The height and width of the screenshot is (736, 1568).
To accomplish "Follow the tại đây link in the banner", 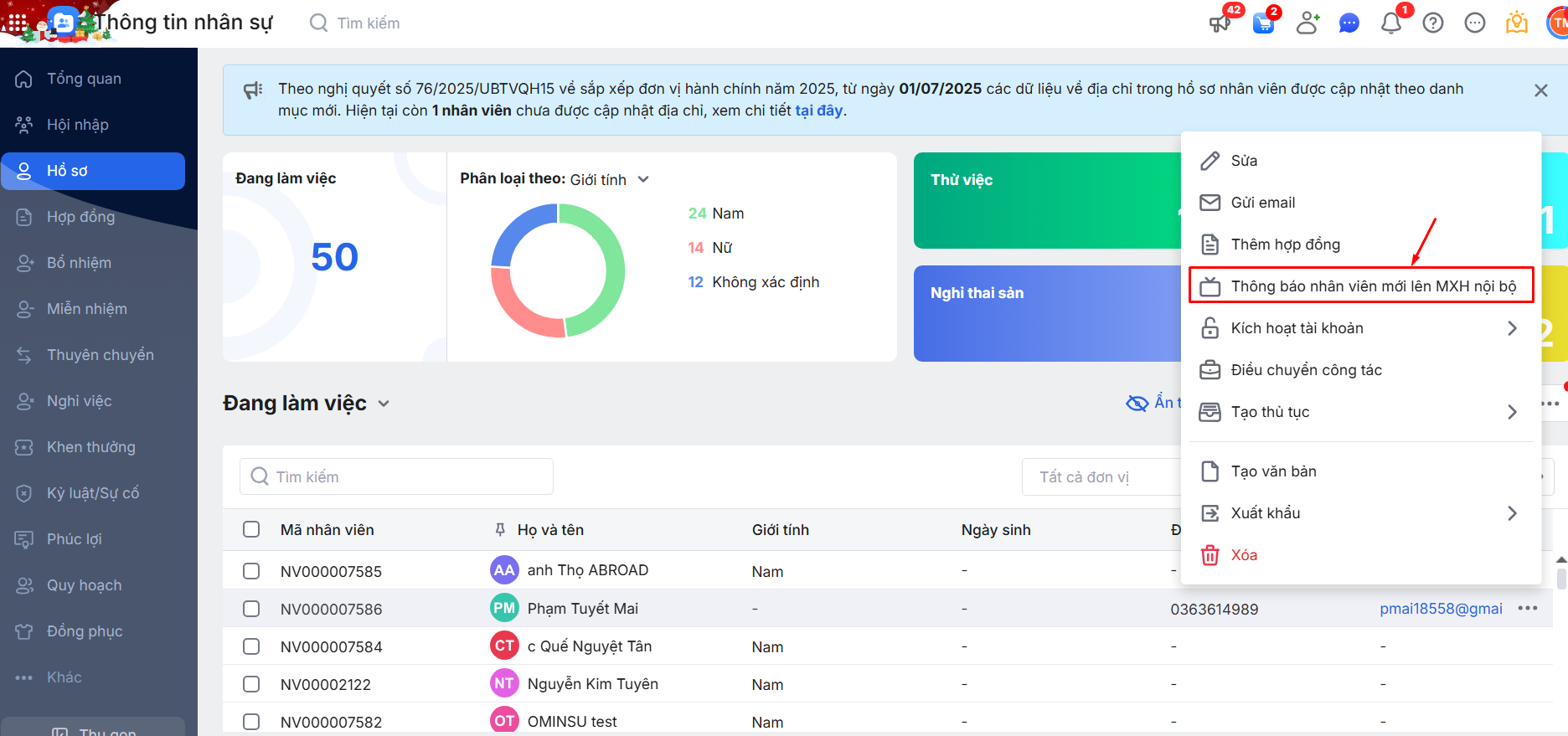I will pos(818,111).
